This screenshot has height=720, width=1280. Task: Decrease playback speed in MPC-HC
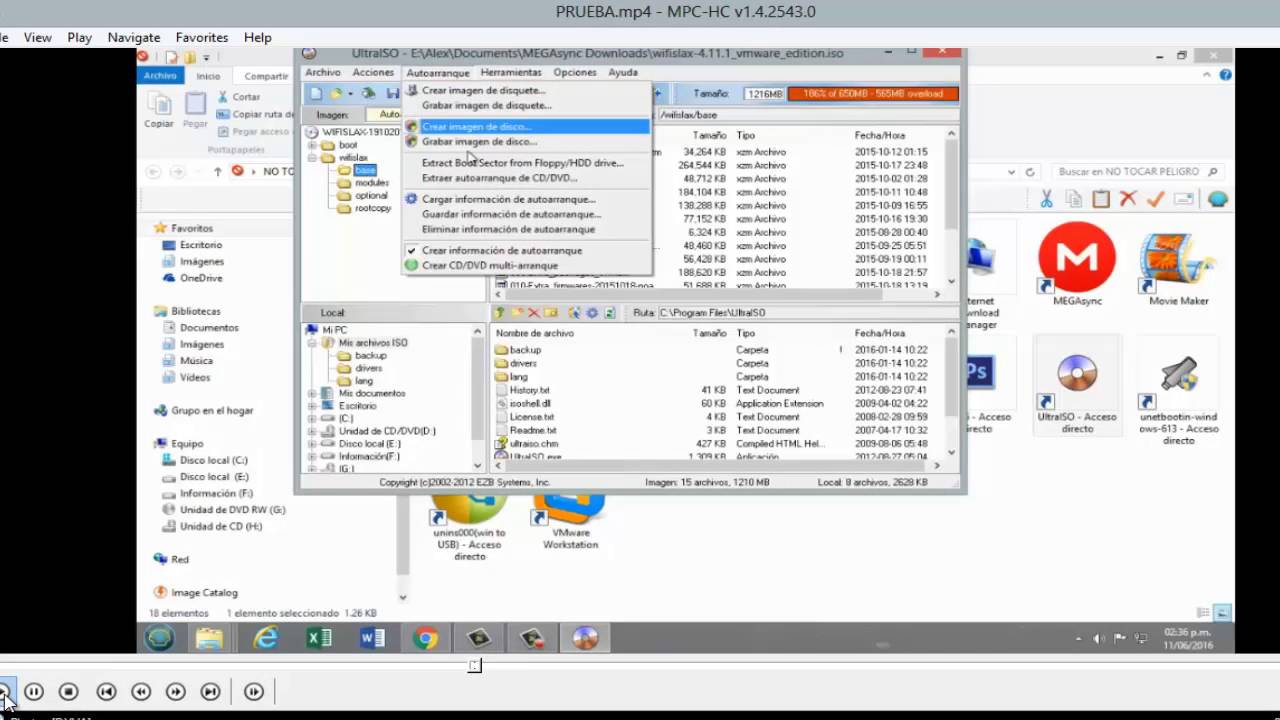(x=141, y=691)
